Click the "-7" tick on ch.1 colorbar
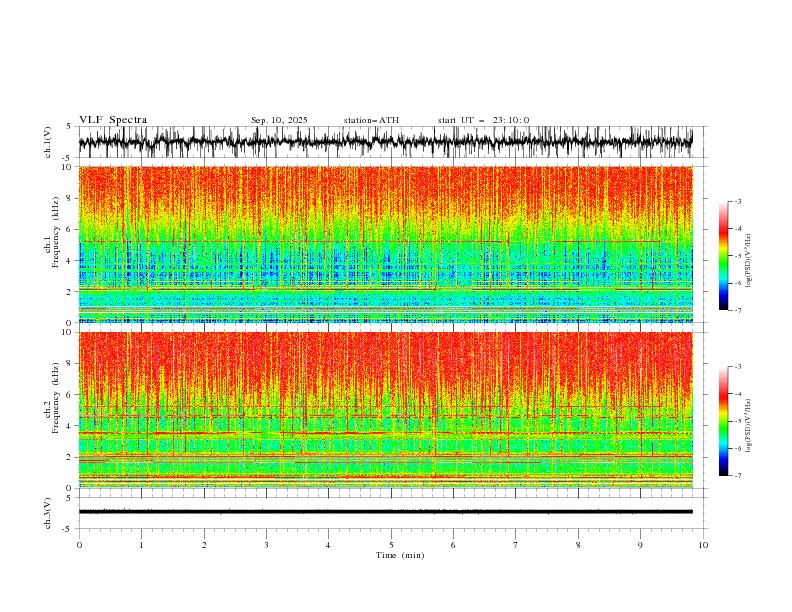The width and height of the screenshot is (792, 612). [x=737, y=310]
